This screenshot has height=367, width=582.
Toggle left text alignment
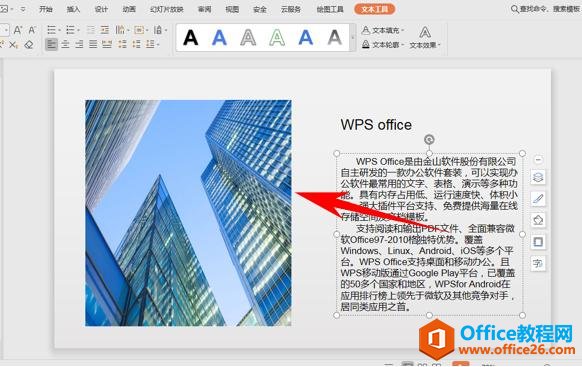point(51,45)
